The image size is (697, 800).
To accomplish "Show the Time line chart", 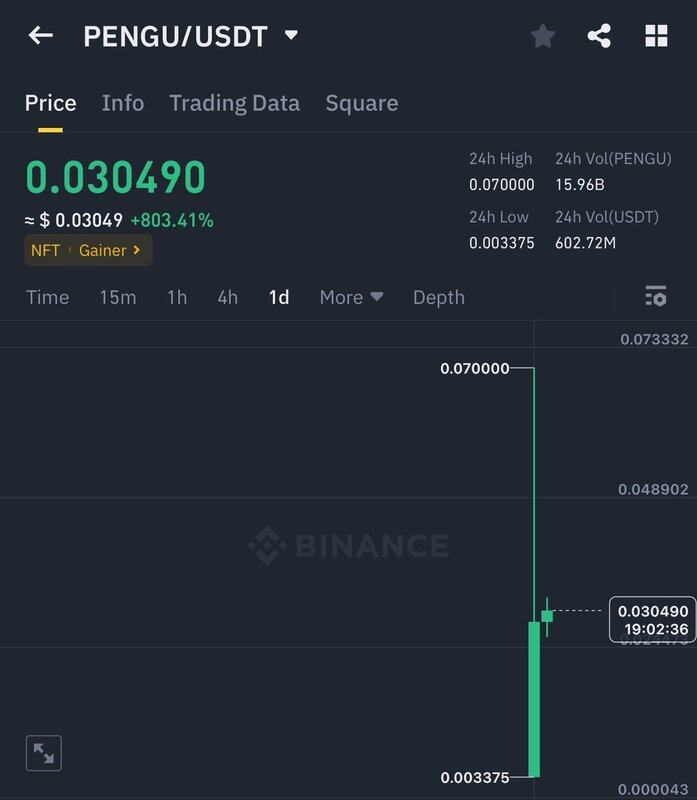I will (x=47, y=297).
